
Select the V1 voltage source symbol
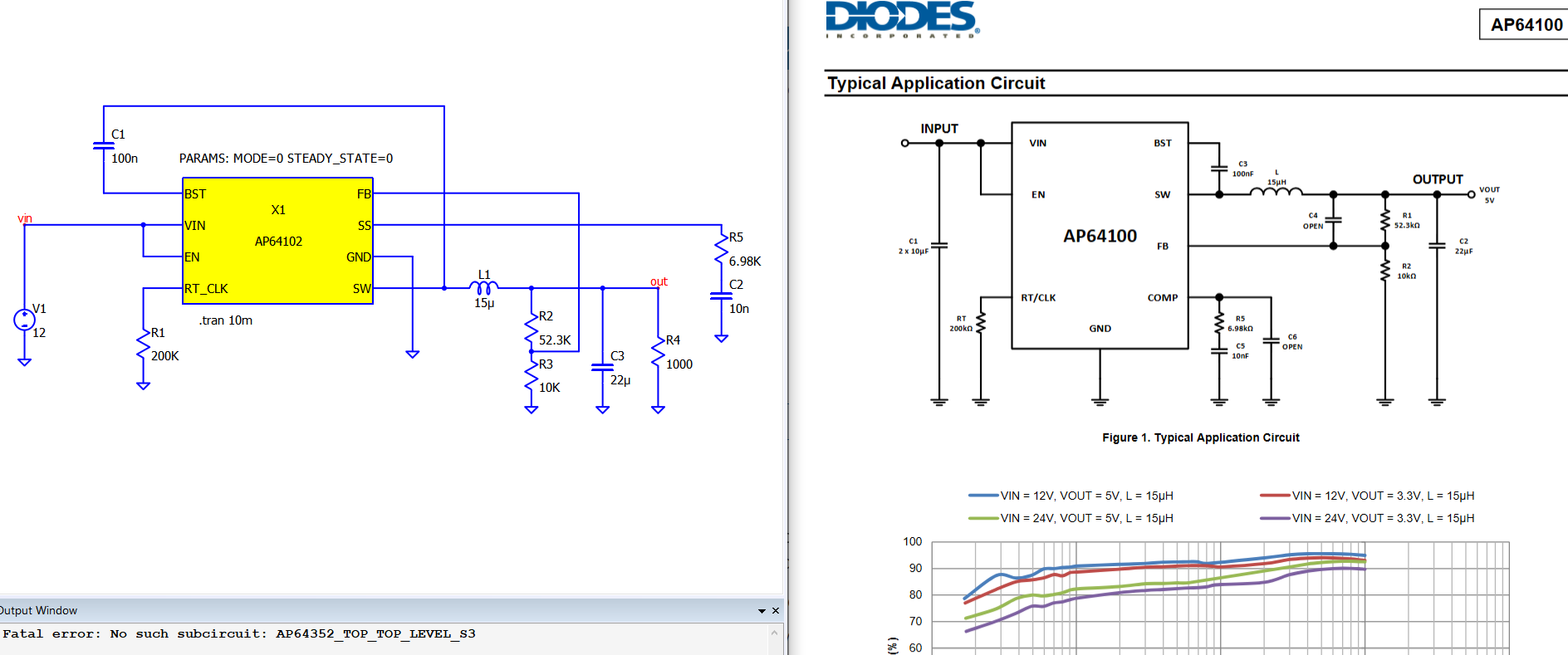(x=24, y=320)
